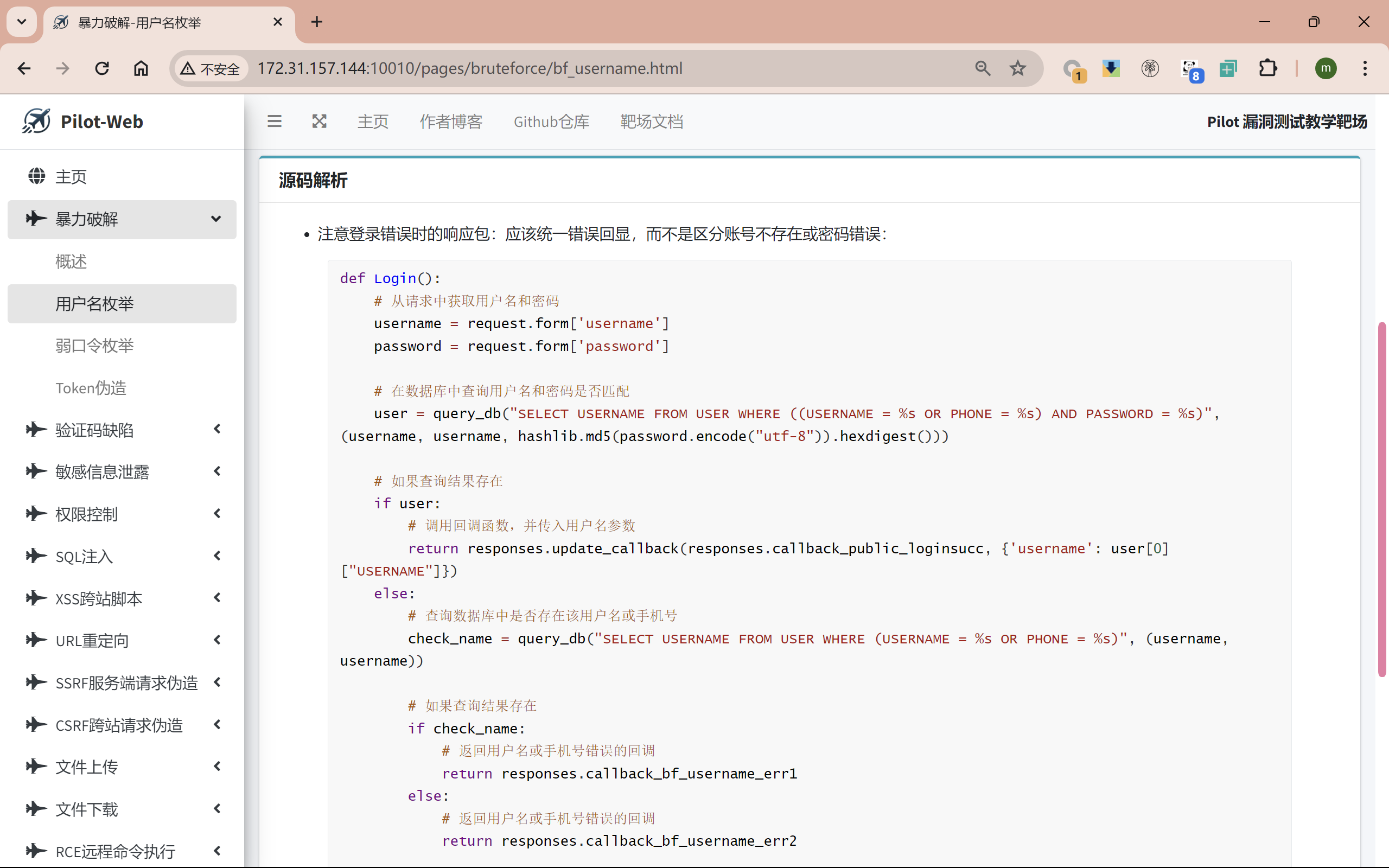This screenshot has width=1389, height=868.
Task: Click the browser reload icon
Action: pyautogui.click(x=101, y=68)
